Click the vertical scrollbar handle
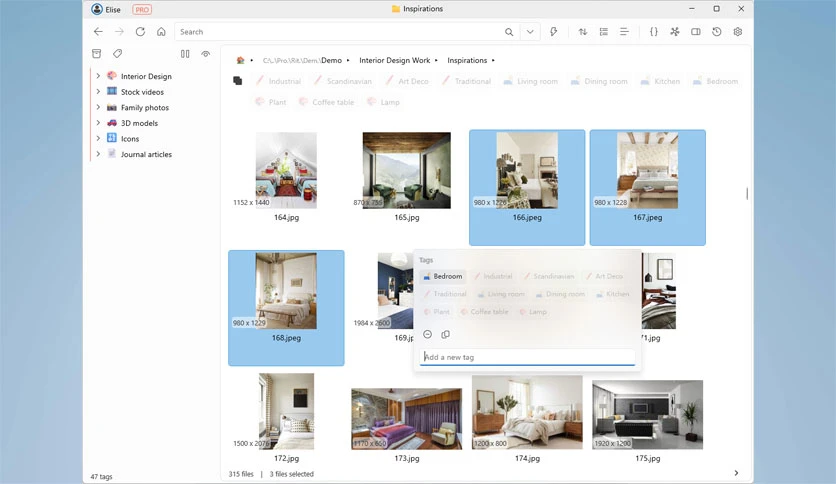This screenshot has height=484, width=836. pyautogui.click(x=747, y=193)
